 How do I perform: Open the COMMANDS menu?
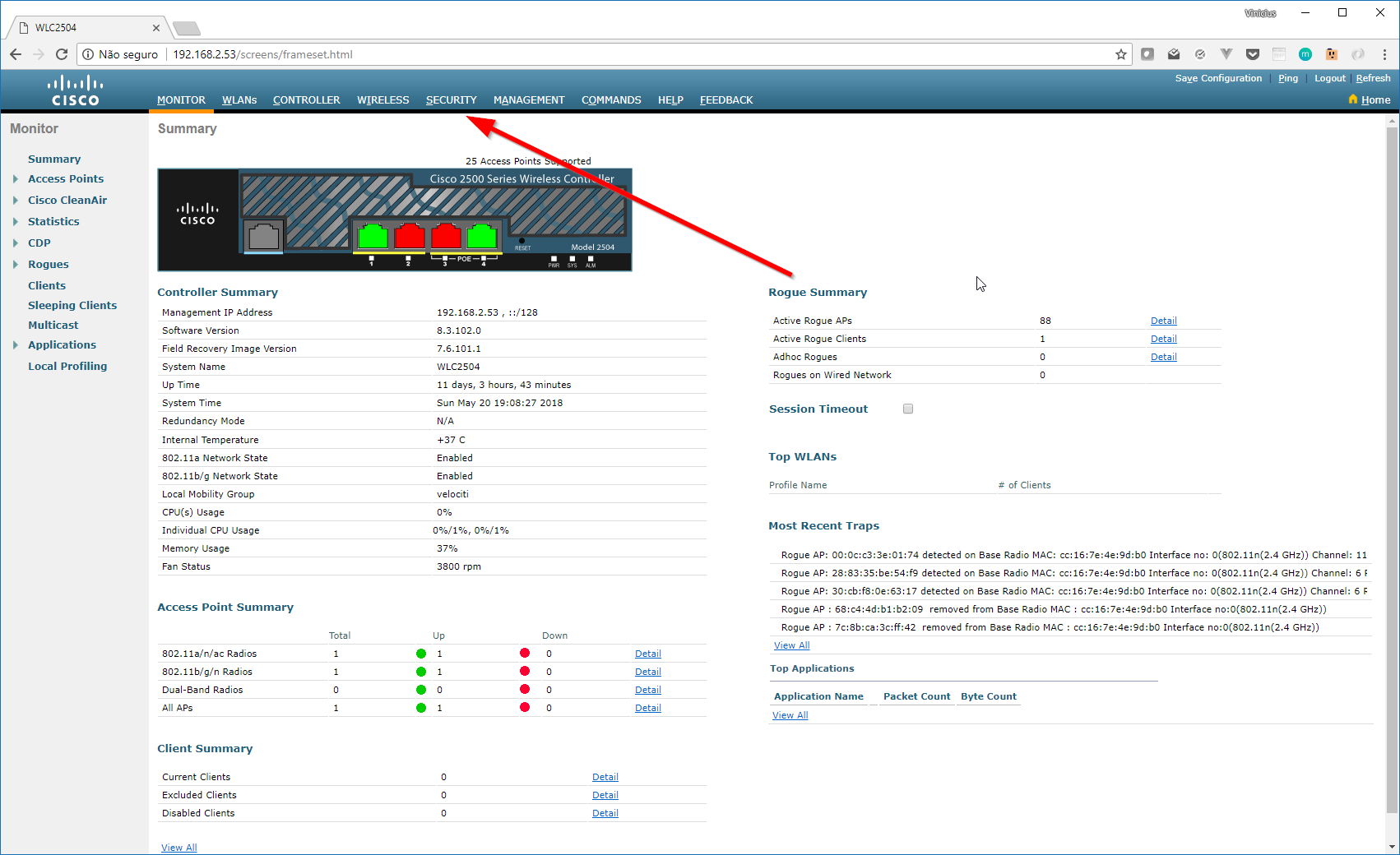(x=611, y=100)
